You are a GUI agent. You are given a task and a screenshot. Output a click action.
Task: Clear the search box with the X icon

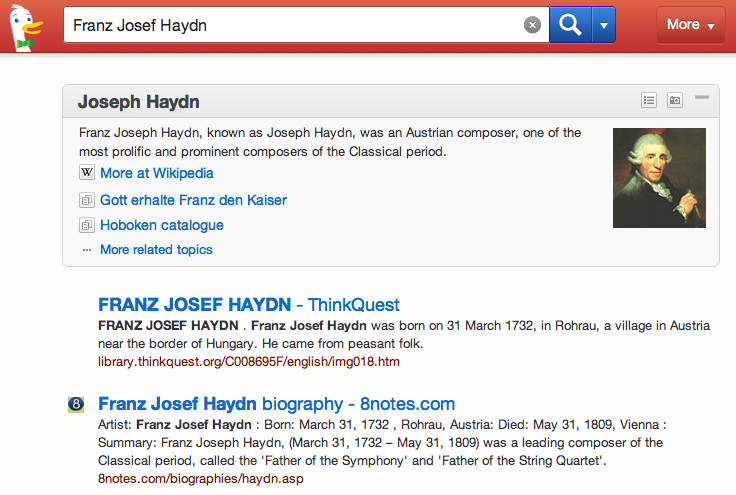(532, 25)
